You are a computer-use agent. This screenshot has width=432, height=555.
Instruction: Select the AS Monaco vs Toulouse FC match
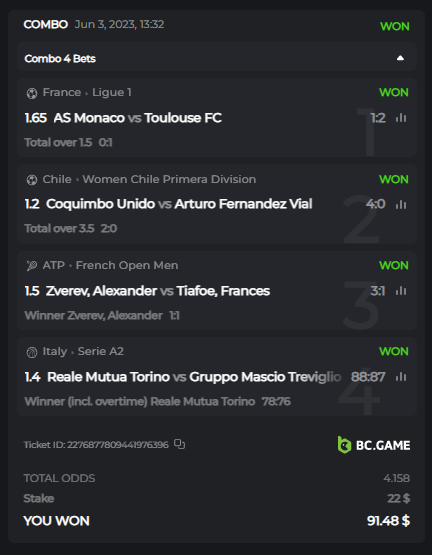137,118
